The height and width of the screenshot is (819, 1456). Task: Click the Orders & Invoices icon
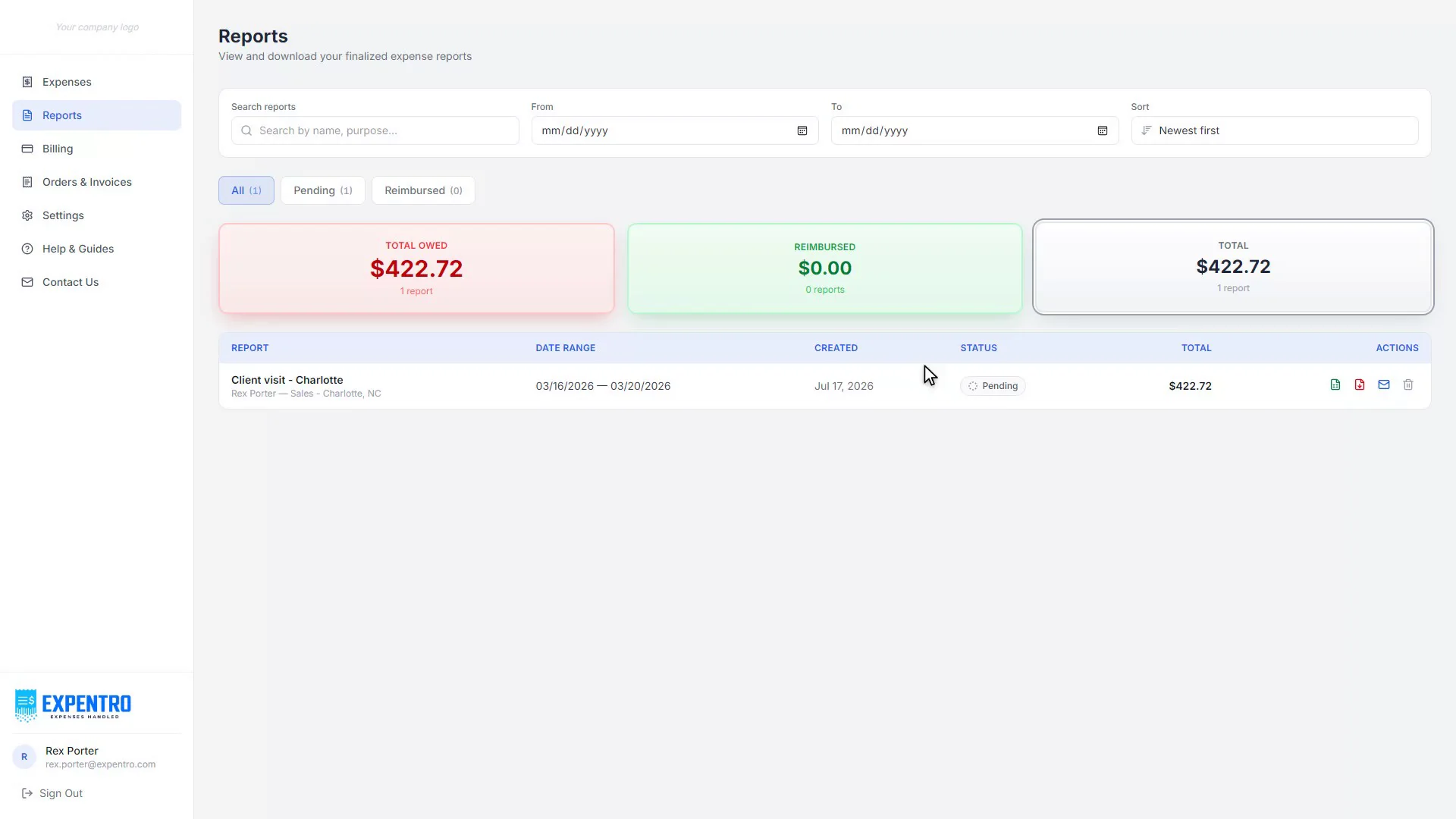point(27,182)
